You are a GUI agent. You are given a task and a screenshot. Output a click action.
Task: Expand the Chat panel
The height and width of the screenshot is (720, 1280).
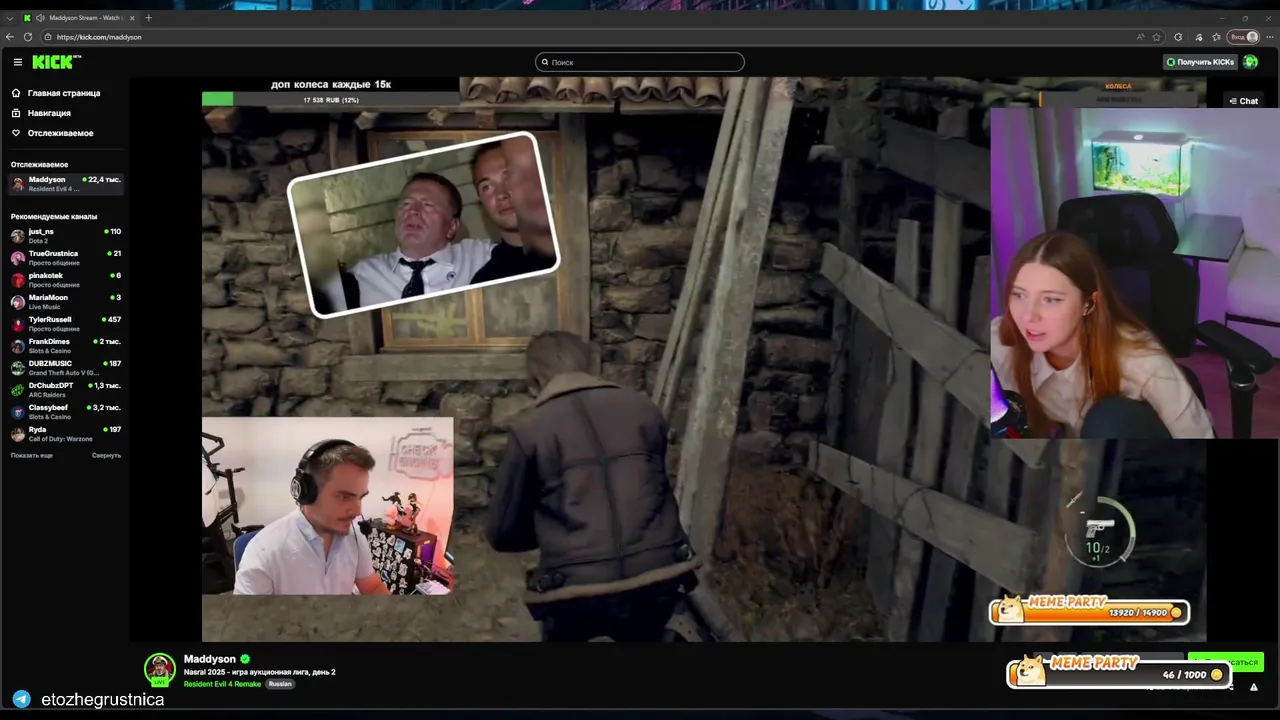coord(1243,101)
